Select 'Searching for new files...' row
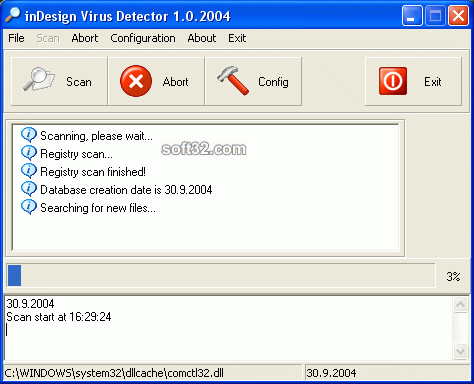 tap(98, 208)
